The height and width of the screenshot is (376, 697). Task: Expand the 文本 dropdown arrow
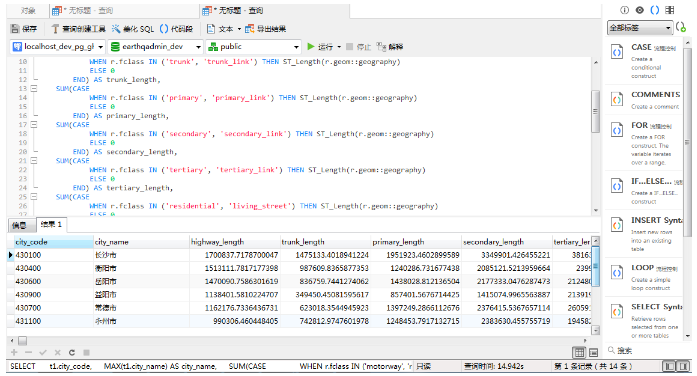point(239,29)
